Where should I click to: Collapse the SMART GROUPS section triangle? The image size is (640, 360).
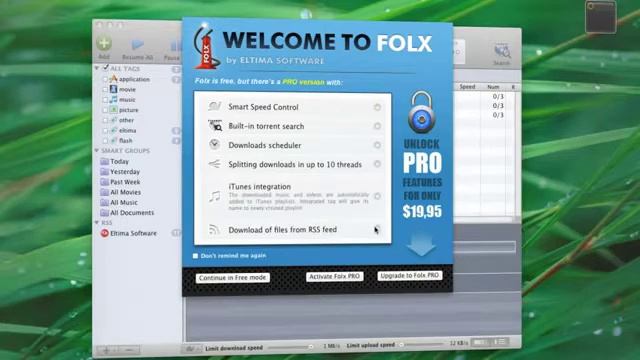point(97,151)
